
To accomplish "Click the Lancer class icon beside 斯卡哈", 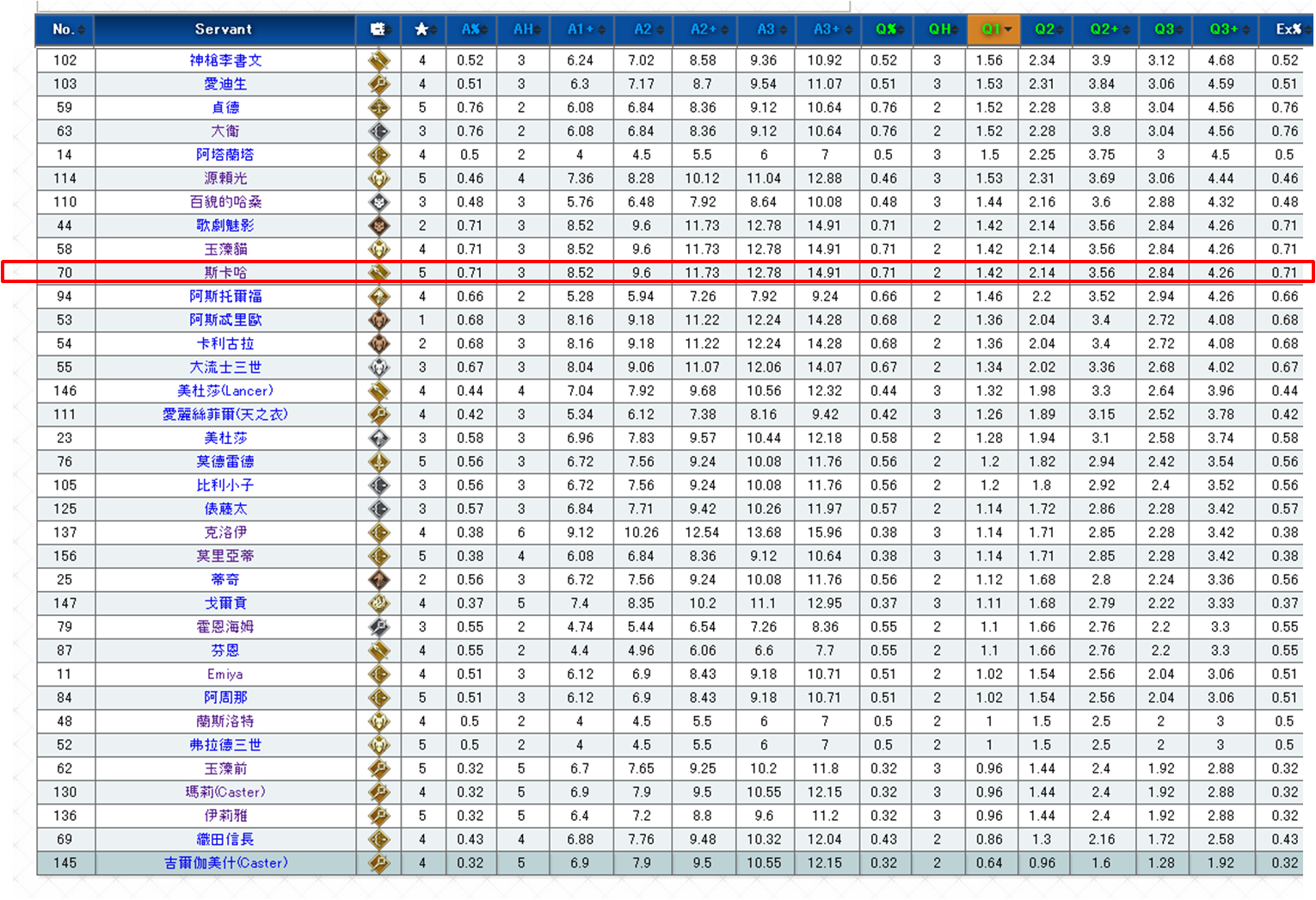I will [x=379, y=273].
